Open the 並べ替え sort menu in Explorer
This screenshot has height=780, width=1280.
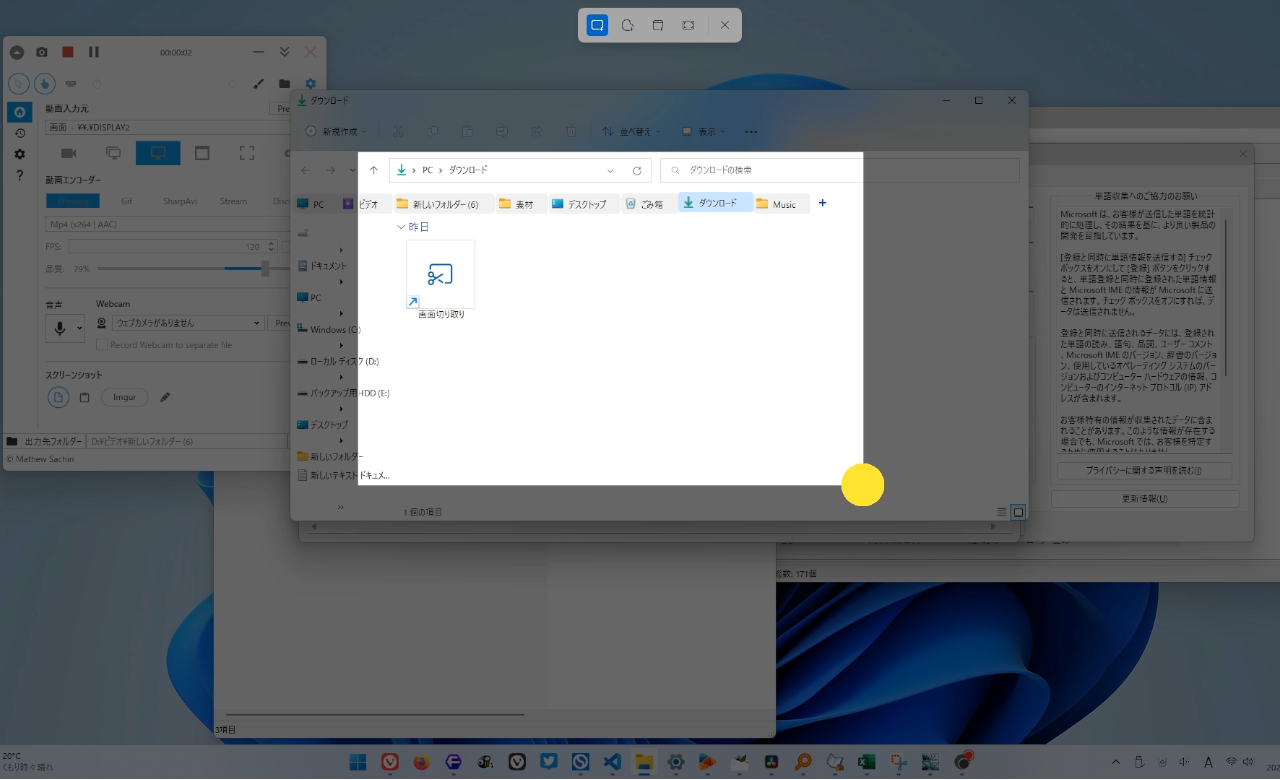tap(631, 131)
